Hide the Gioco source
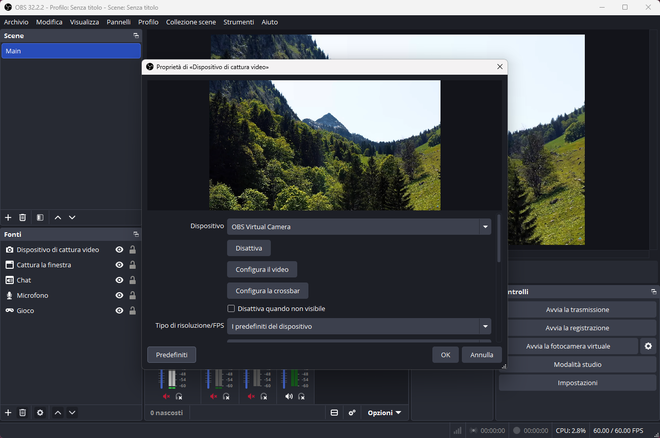 point(120,311)
